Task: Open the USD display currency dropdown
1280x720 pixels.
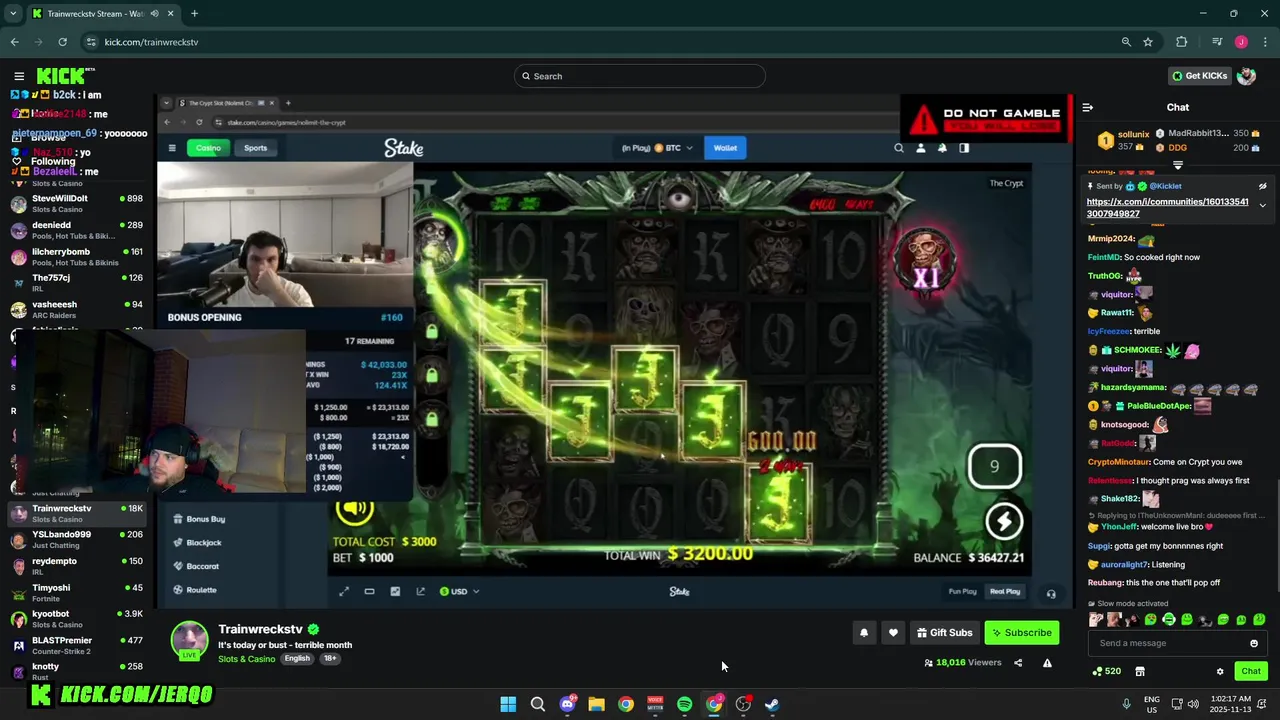Action: (460, 591)
